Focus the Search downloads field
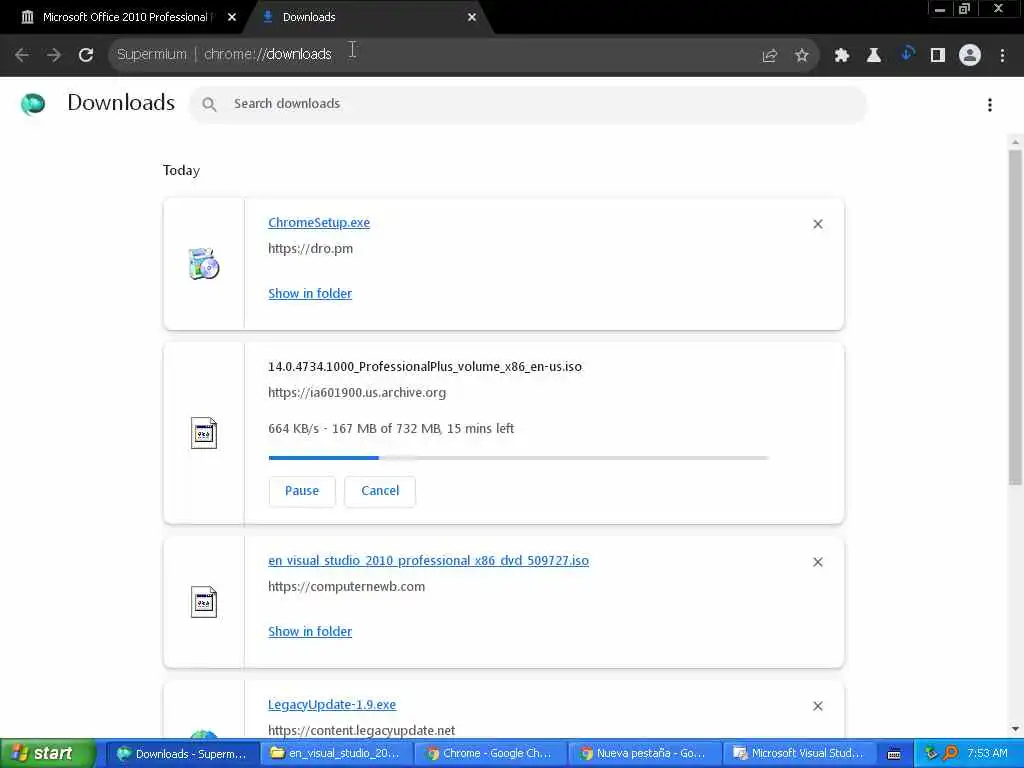Image resolution: width=1024 pixels, height=768 pixels. point(528,104)
